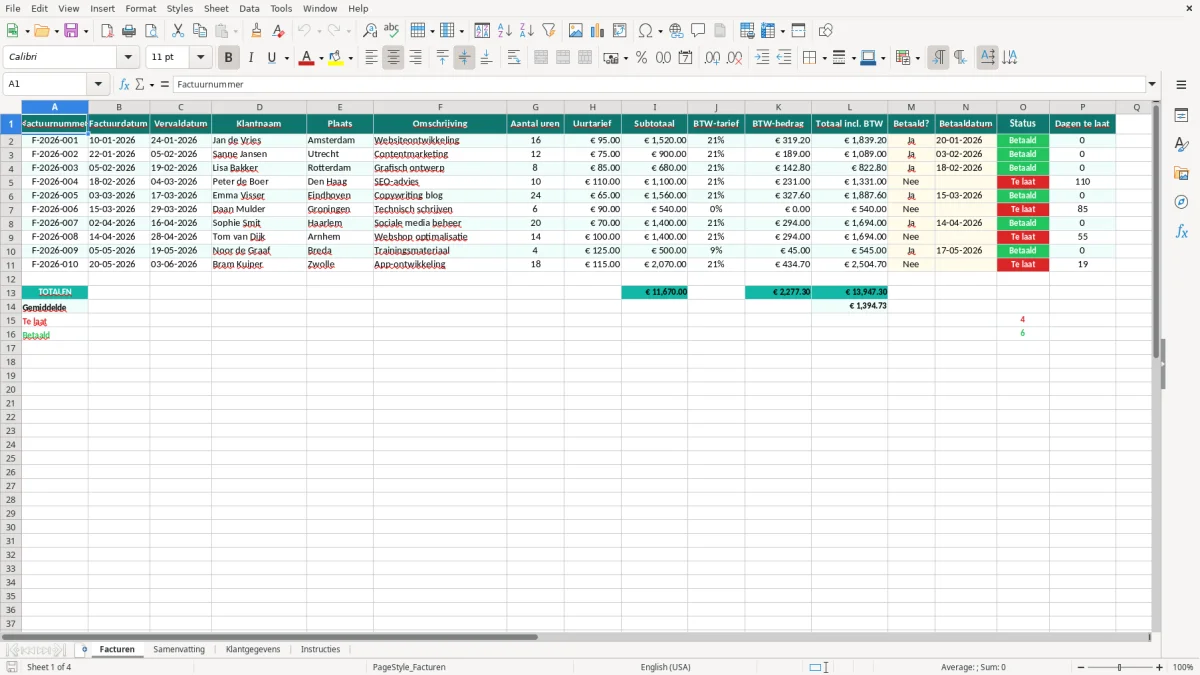Select column header F
This screenshot has height=675, width=1200.
(x=440, y=107)
